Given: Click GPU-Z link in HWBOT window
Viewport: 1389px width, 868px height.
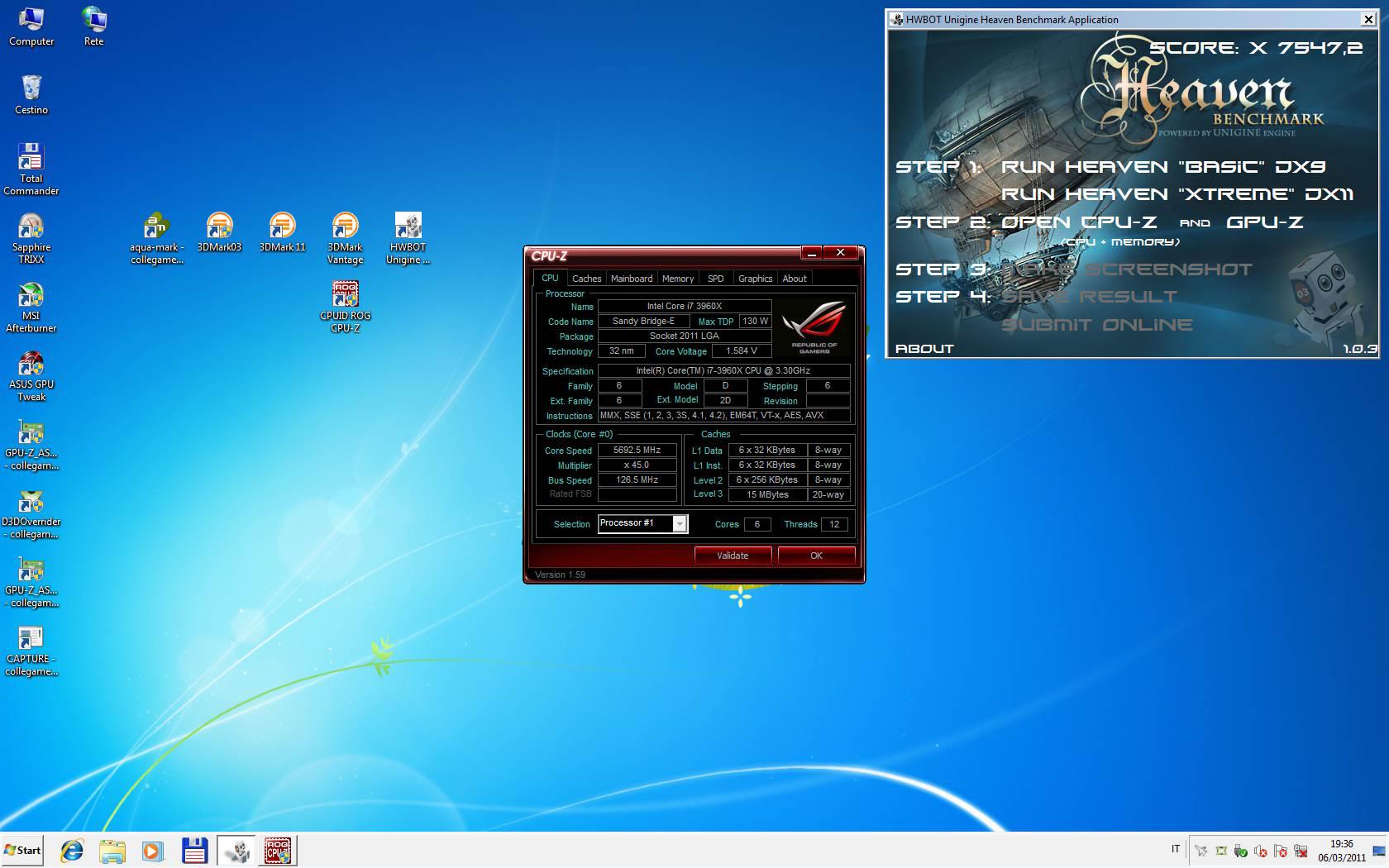Looking at the screenshot, I should coord(1265,222).
